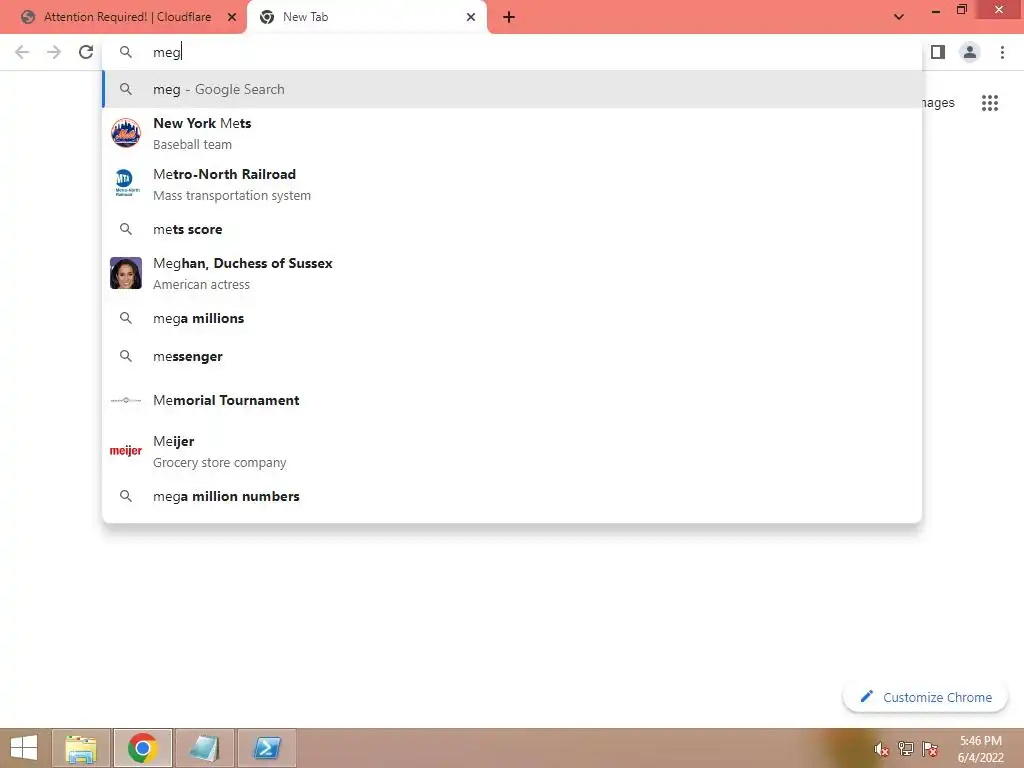Open the side panel icon

[x=938, y=52]
